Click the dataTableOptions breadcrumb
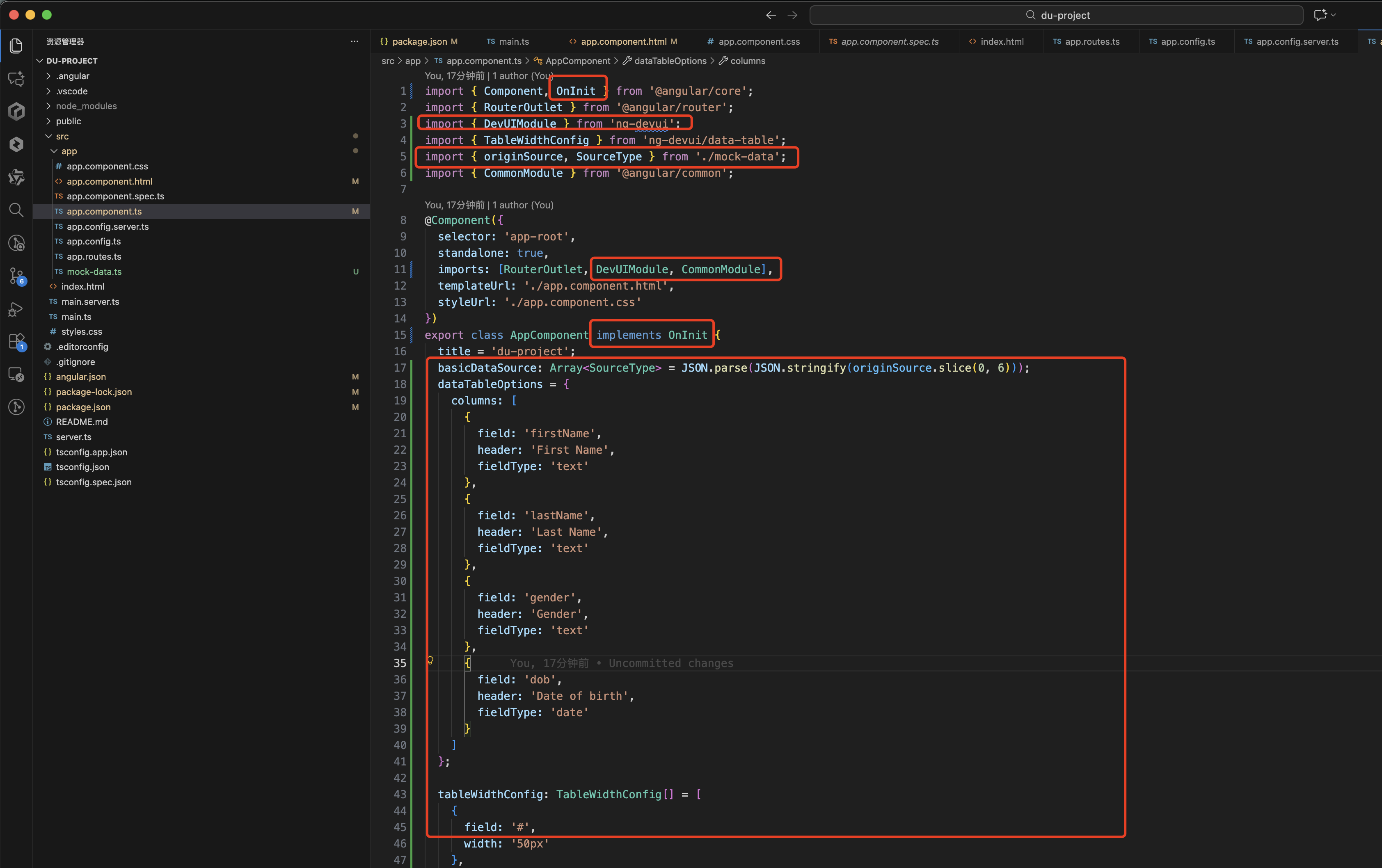This screenshot has width=1382, height=868. coord(670,61)
